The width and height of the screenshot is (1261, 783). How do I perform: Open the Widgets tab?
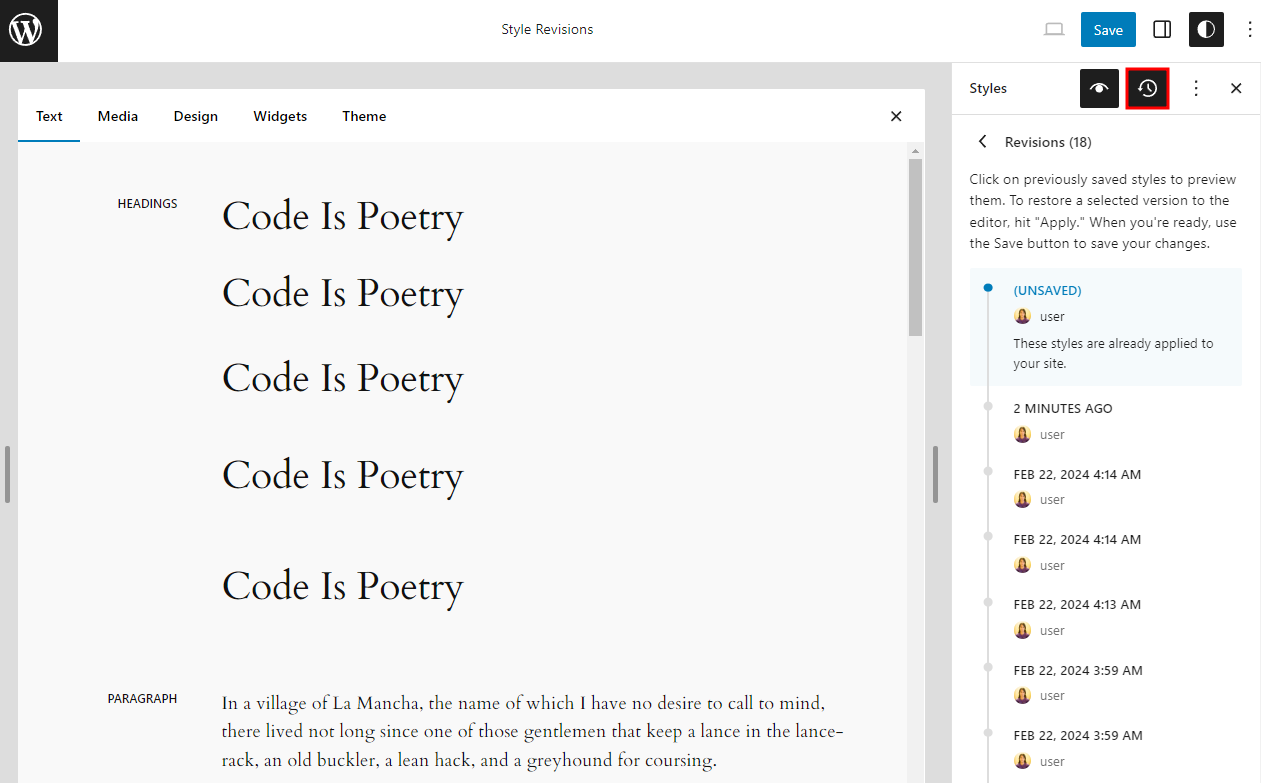tap(280, 116)
